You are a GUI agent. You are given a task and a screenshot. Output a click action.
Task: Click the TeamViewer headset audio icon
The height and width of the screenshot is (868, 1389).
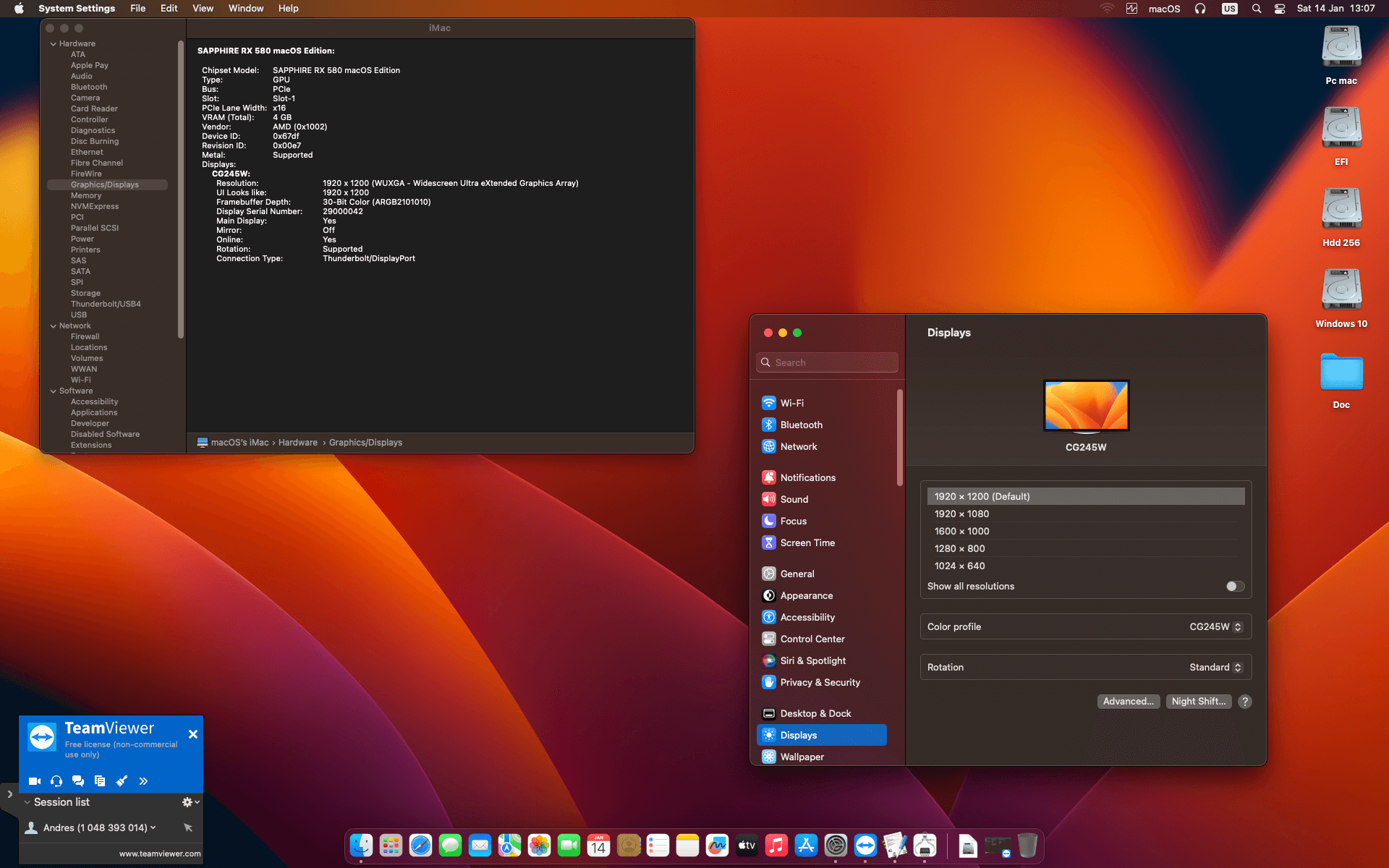(56, 781)
